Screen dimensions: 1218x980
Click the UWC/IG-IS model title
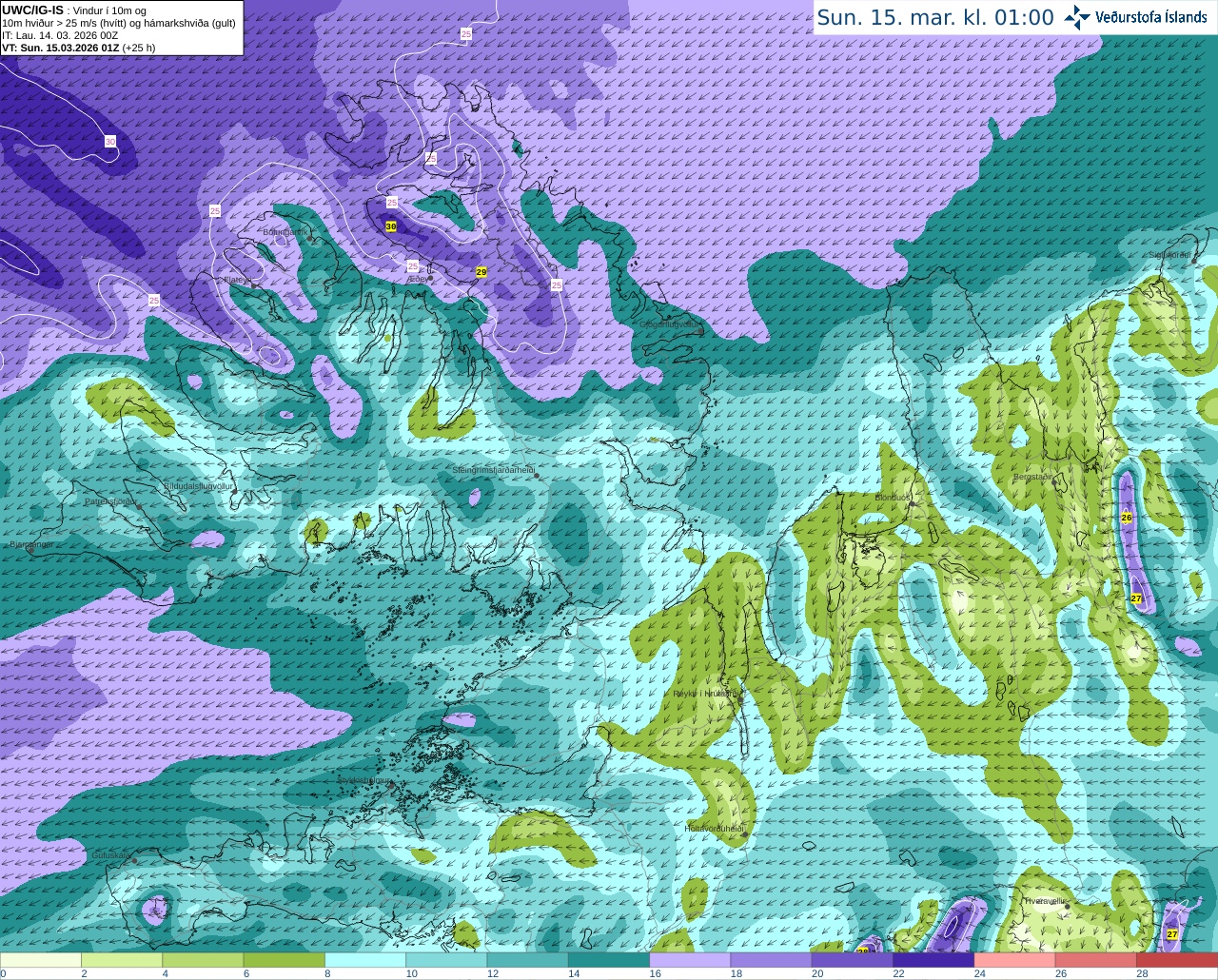(32, 10)
